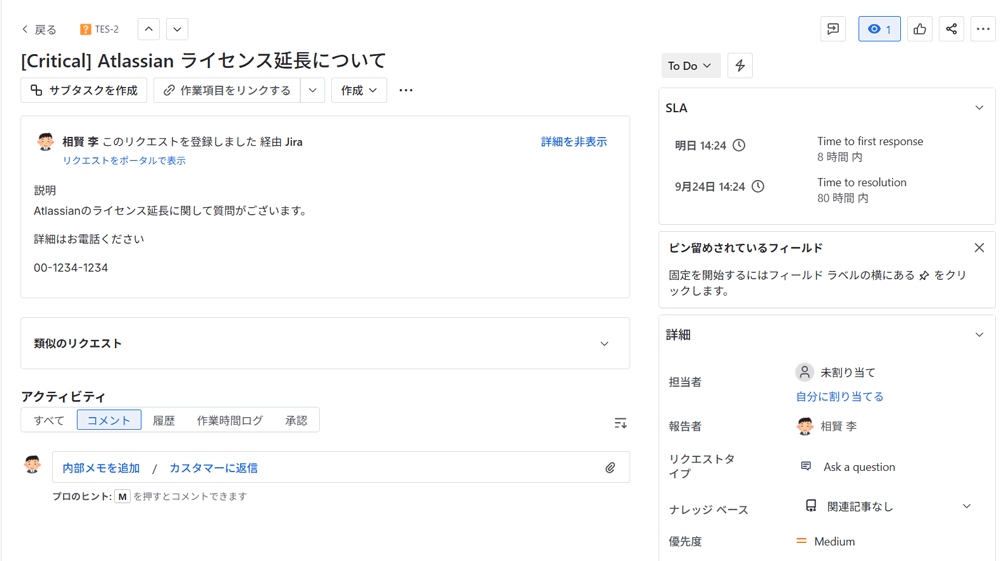1000x561 pixels.
Task: Click the activity sort order icon
Action: pos(620,423)
